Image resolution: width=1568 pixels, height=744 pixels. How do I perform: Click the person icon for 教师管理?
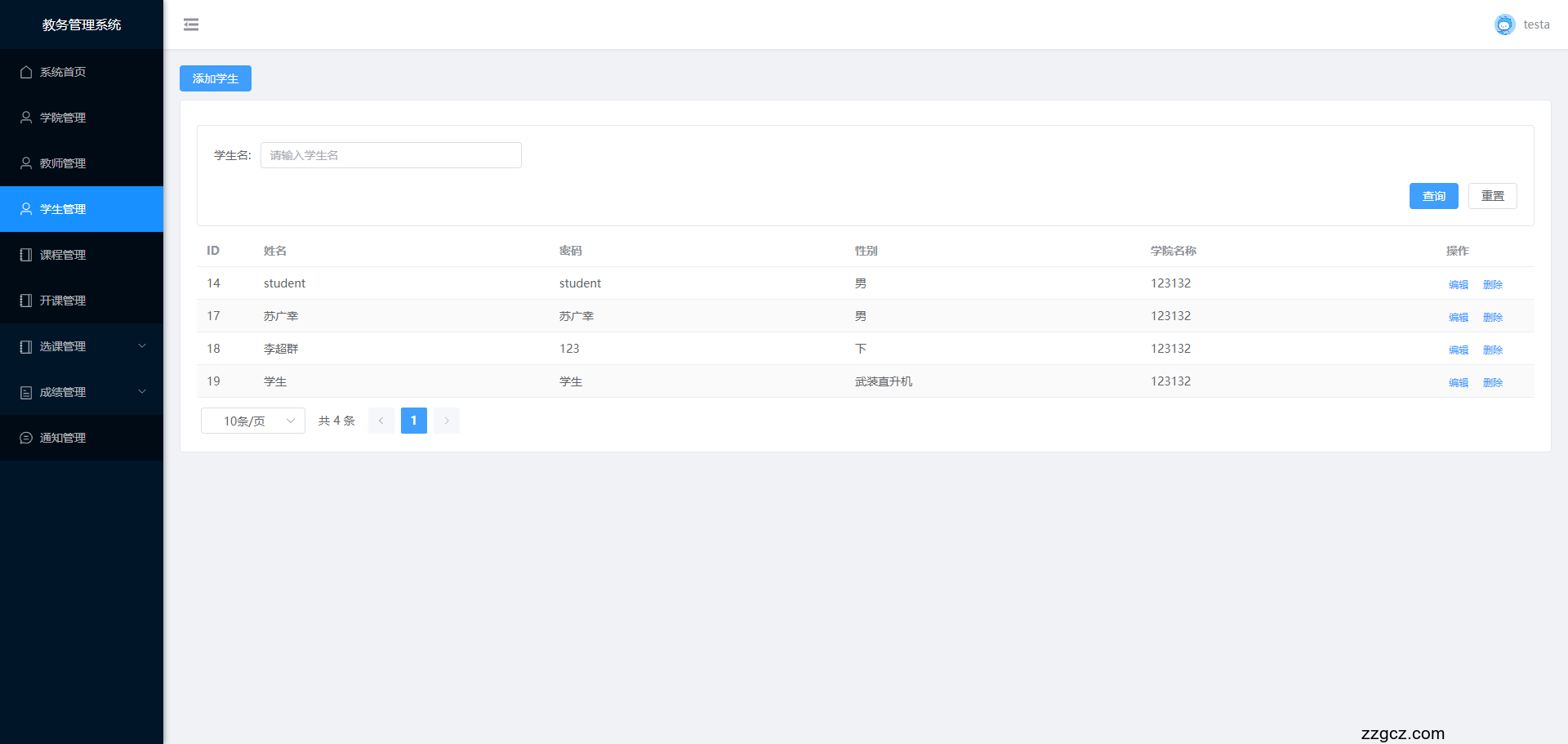pos(26,163)
